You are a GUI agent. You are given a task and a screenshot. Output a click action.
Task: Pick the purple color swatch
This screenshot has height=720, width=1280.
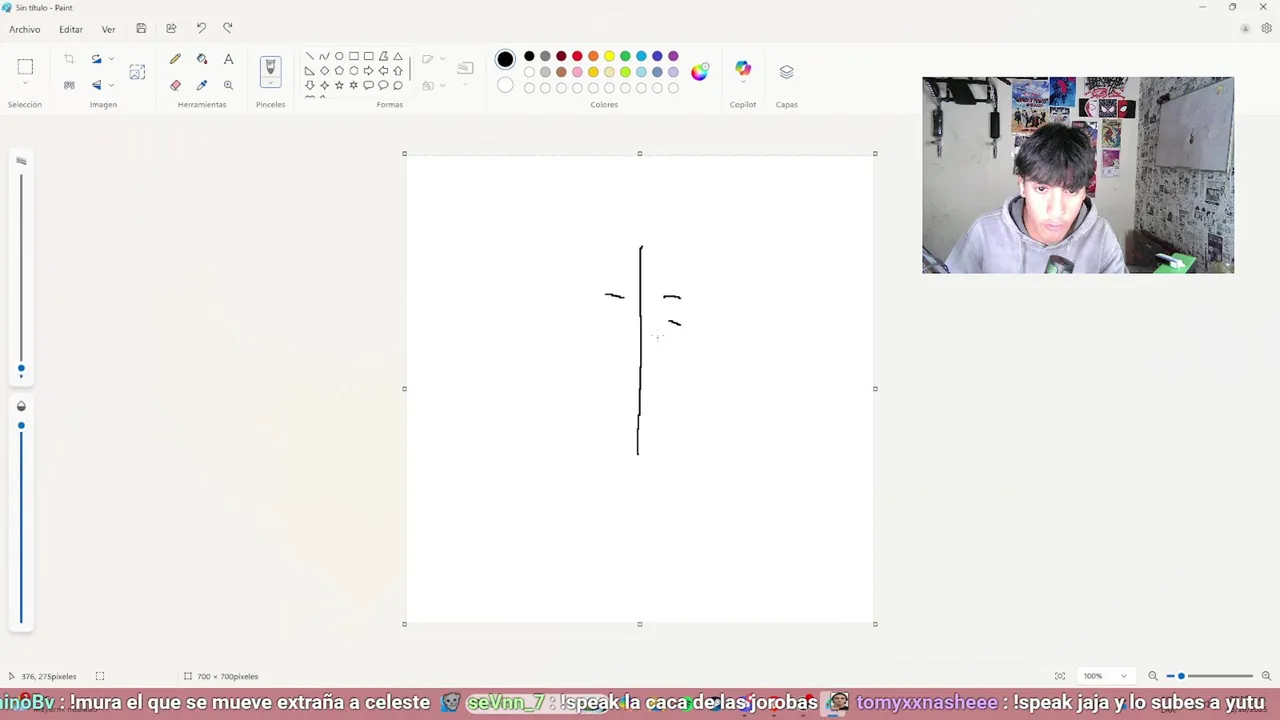pyautogui.click(x=673, y=56)
